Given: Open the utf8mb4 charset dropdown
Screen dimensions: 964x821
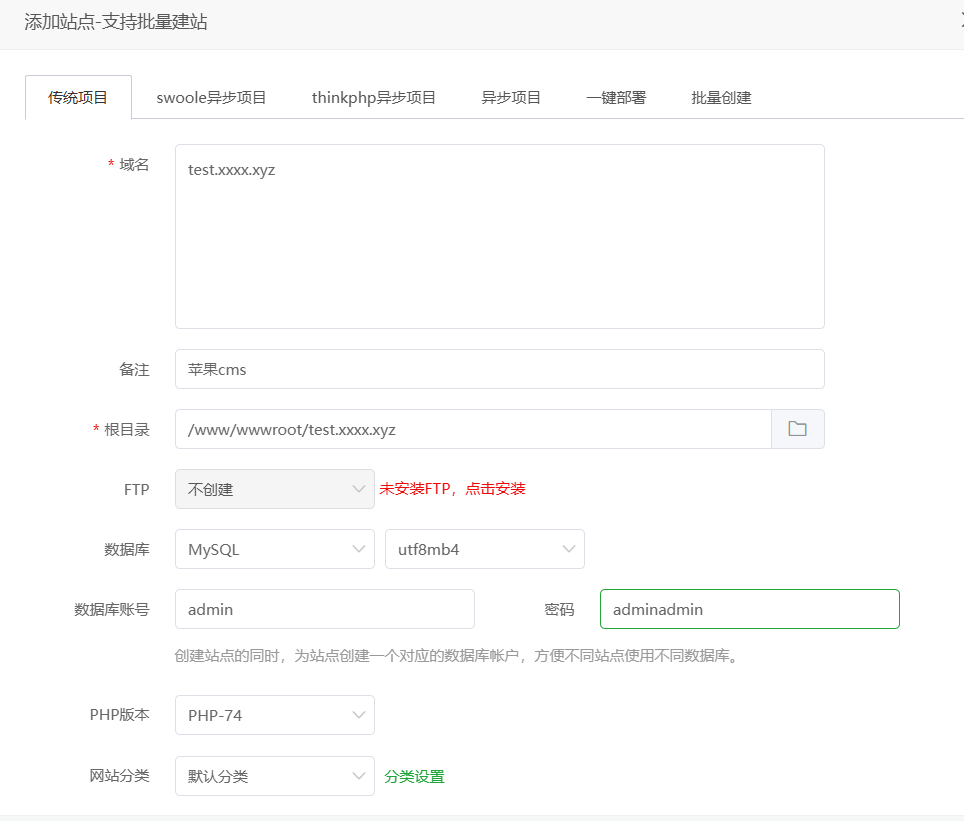Looking at the screenshot, I should click(x=484, y=549).
